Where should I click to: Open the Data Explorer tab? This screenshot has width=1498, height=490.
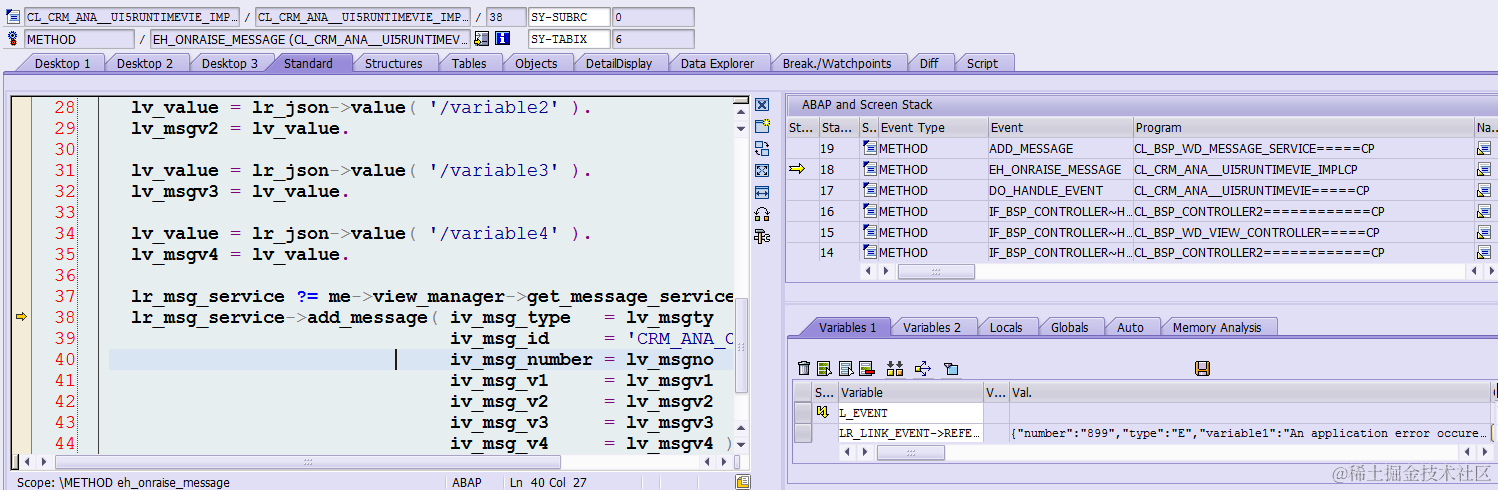(x=717, y=63)
